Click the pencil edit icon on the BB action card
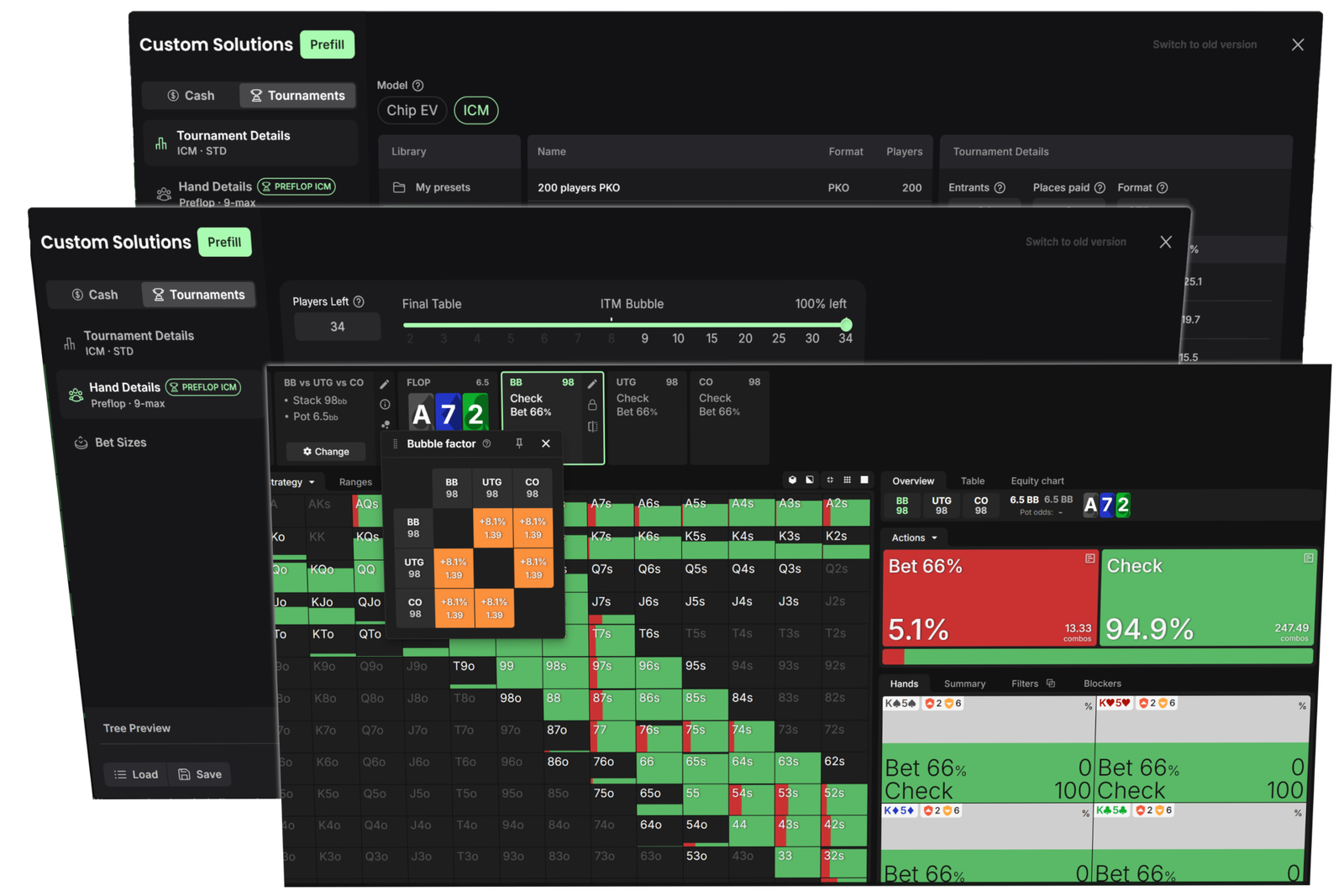 pyautogui.click(x=592, y=384)
